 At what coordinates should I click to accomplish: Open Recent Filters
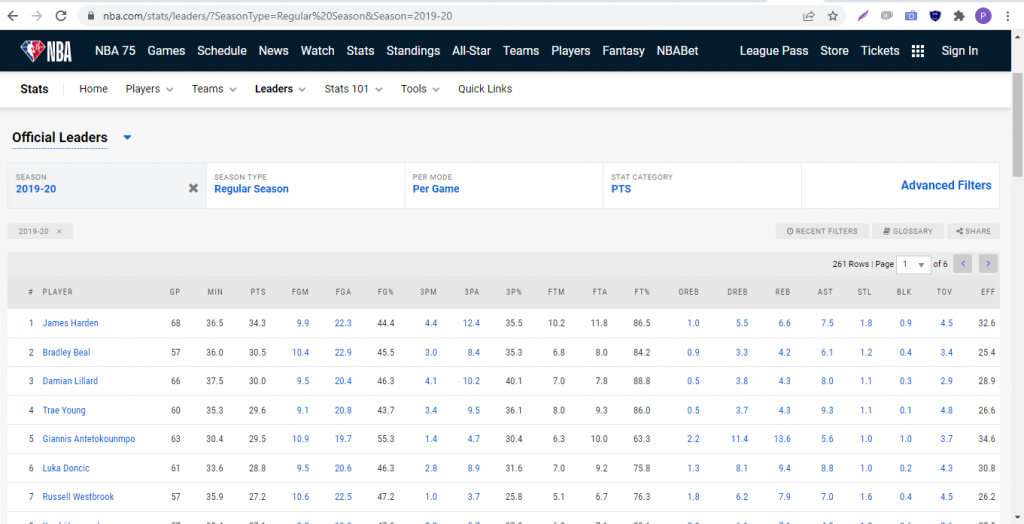click(x=822, y=231)
